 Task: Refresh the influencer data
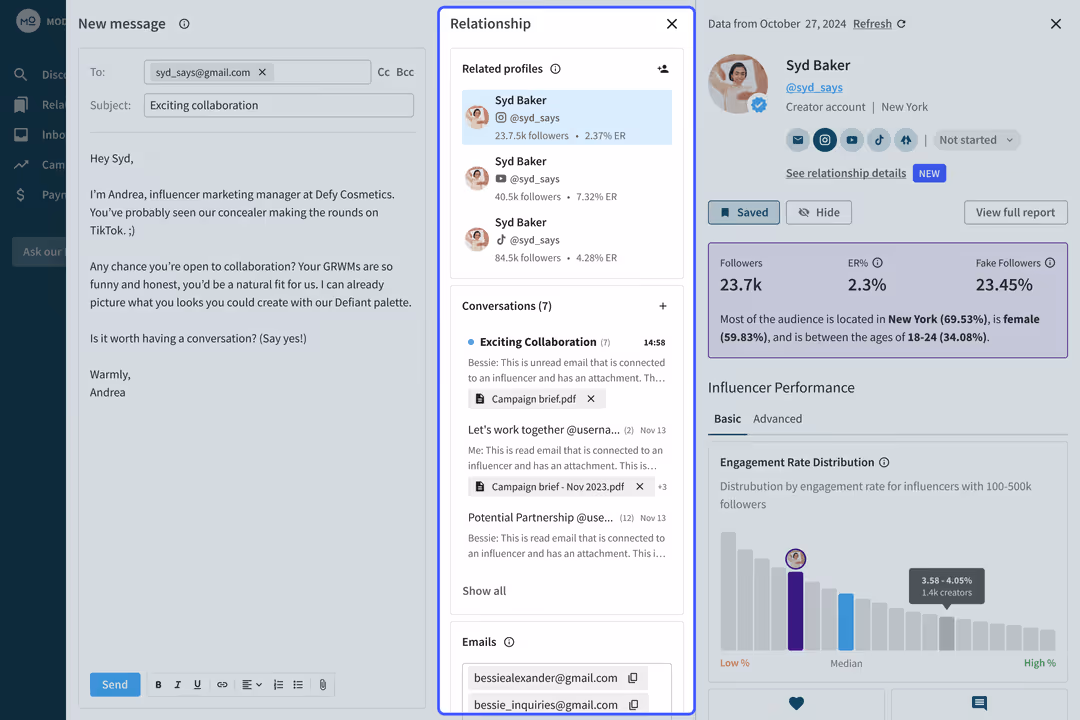click(879, 24)
